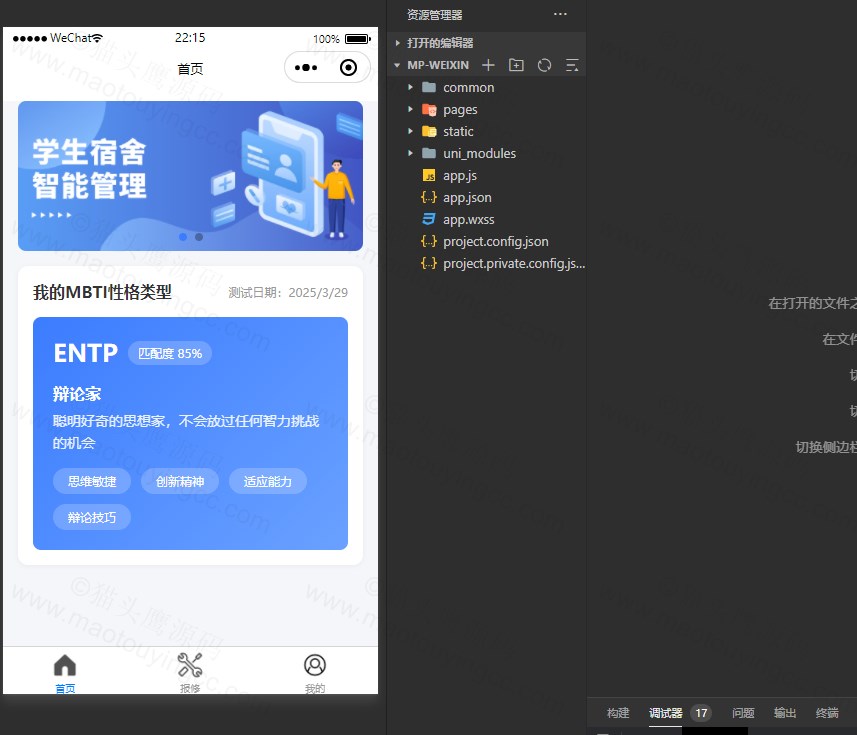Screen dimensions: 857x735
Task: Click the uni_modules folder icon
Action: pos(429,154)
